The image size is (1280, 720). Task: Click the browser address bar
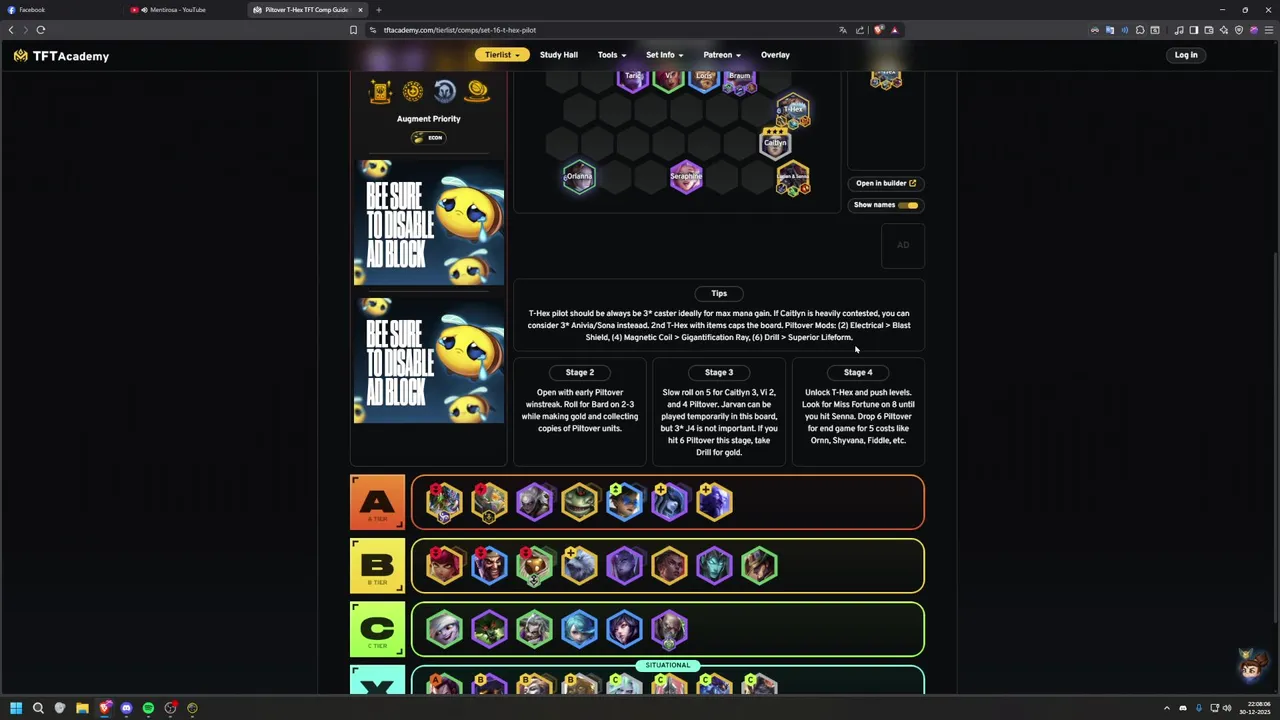(600, 30)
